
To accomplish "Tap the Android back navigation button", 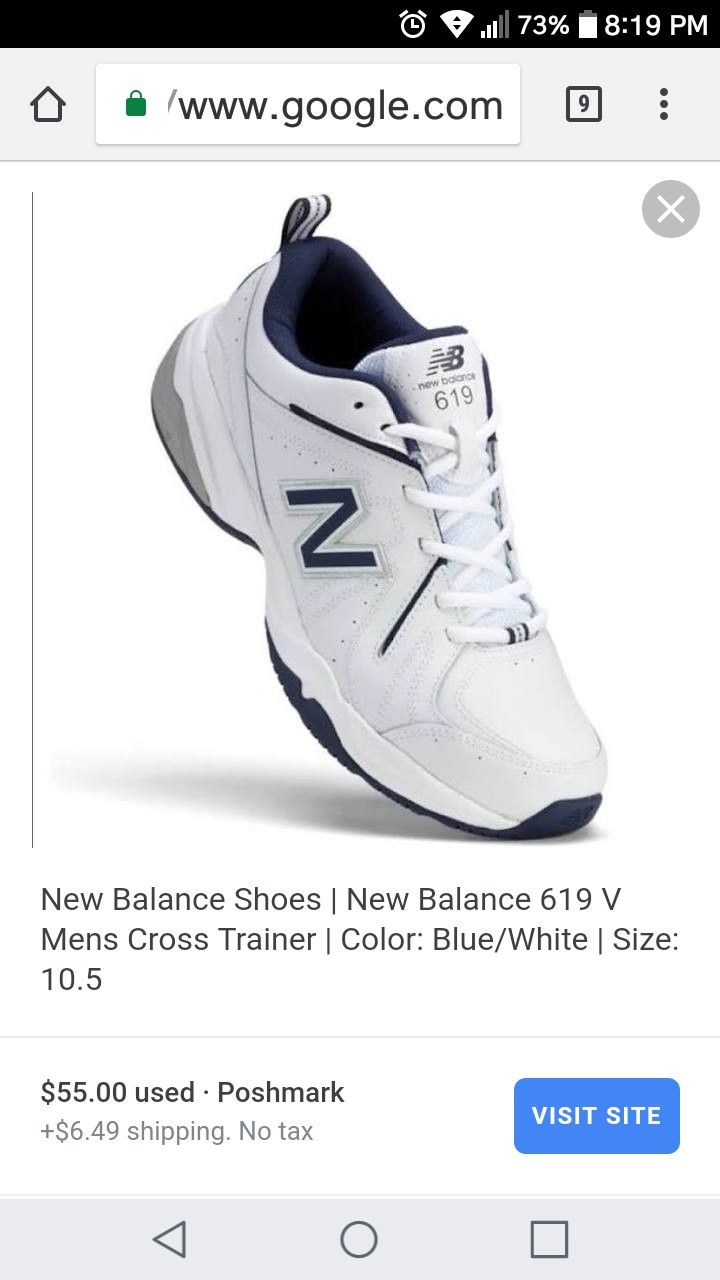I will pos(169,1239).
